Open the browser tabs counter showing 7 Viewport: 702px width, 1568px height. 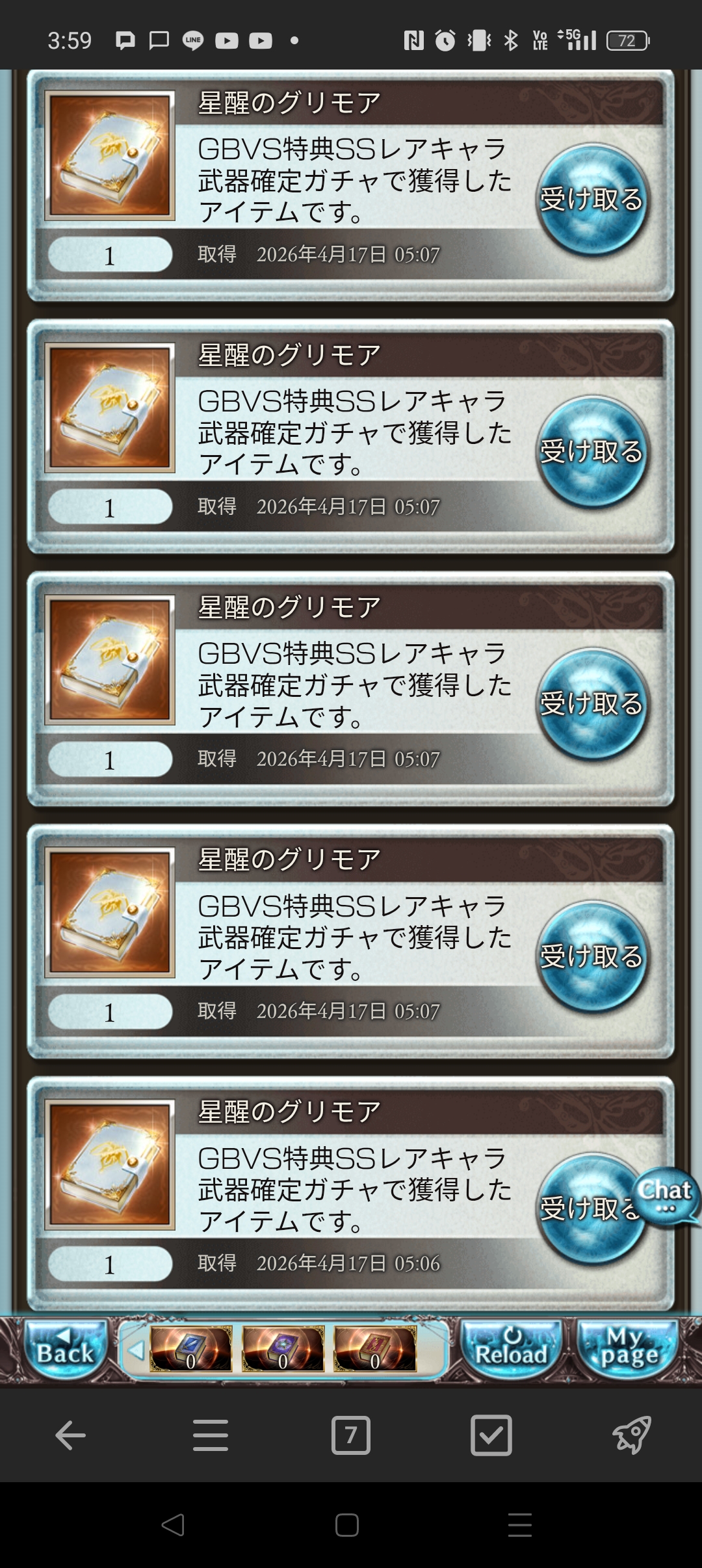pos(351,1435)
